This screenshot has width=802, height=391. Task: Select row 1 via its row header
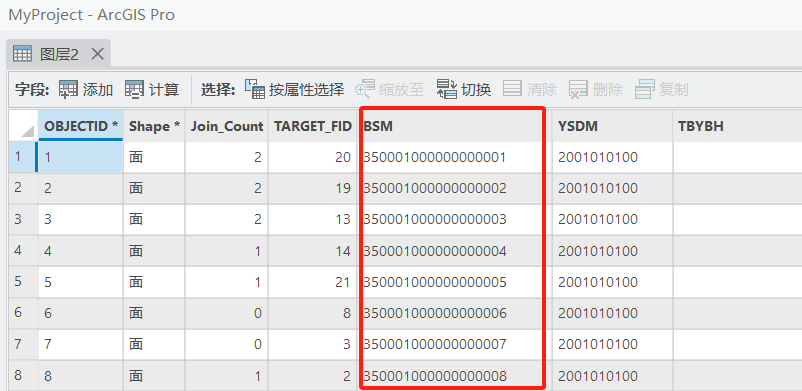[24, 157]
